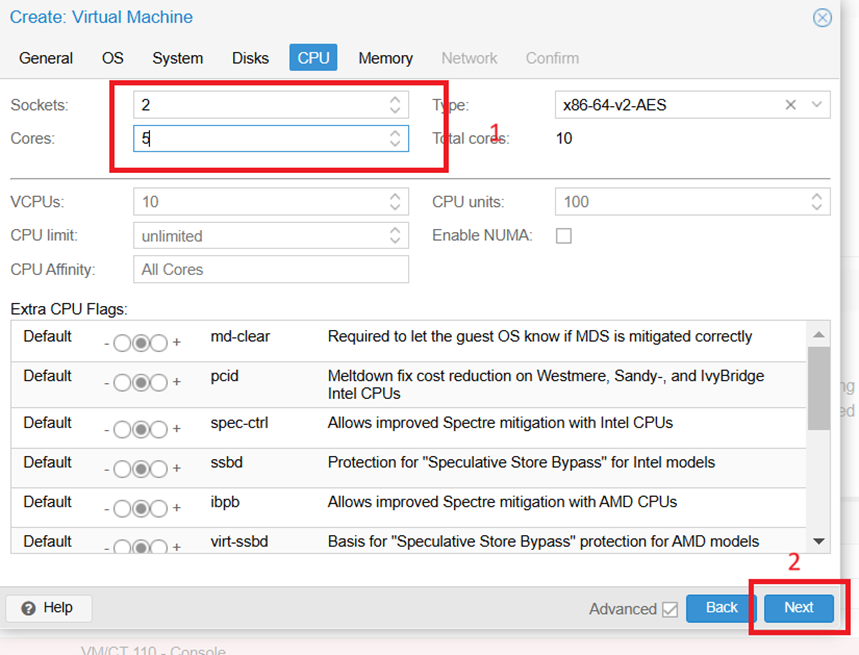Open the CPU Type dropdown arrow
This screenshot has height=655, width=859.
[x=816, y=105]
